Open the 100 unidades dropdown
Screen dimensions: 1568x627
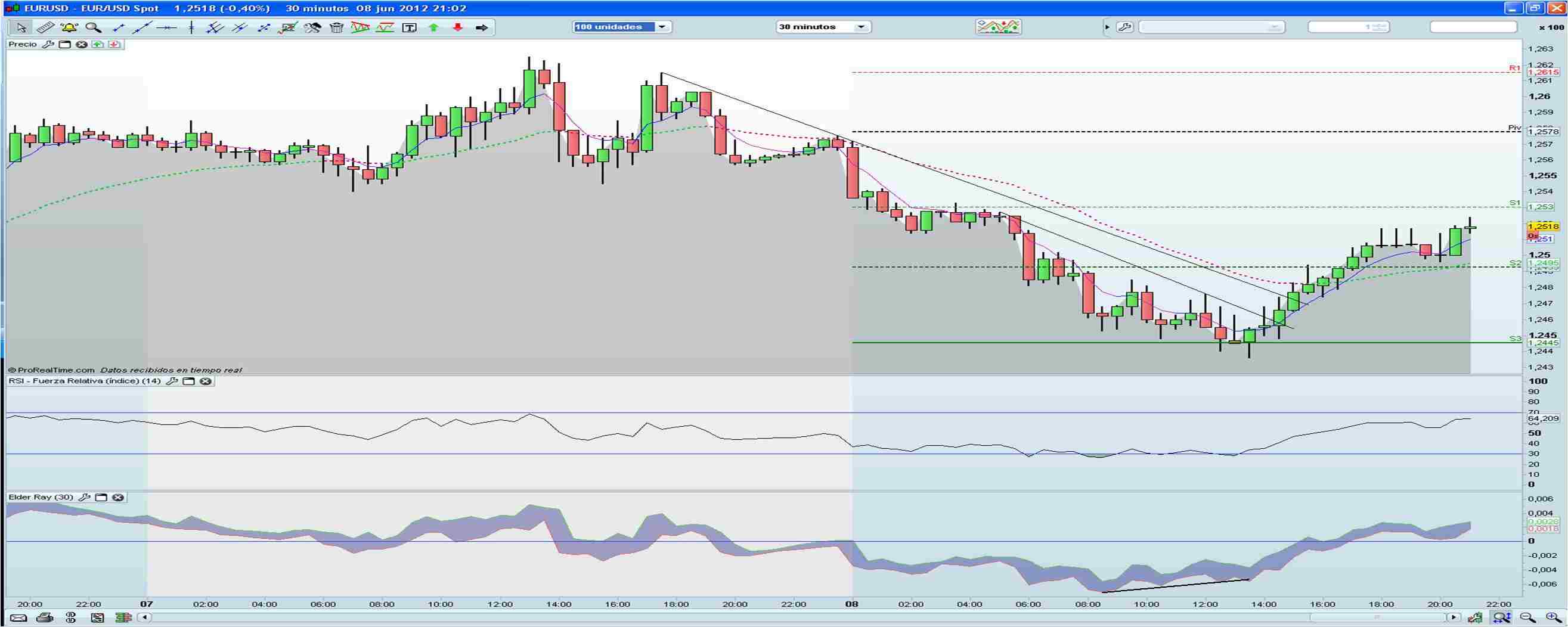(663, 27)
